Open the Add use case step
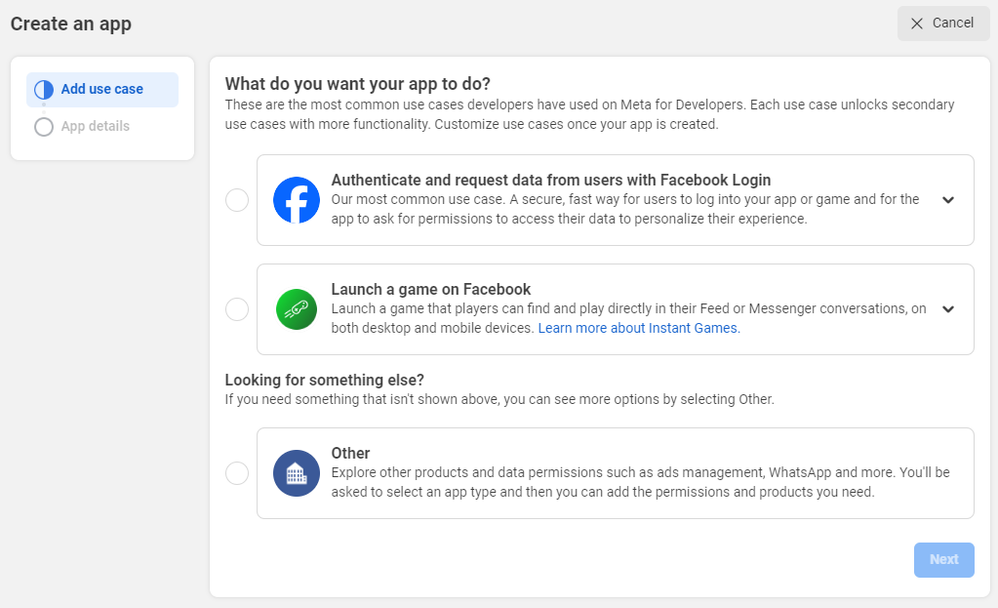Viewport: 998px width, 608px height. tap(102, 90)
